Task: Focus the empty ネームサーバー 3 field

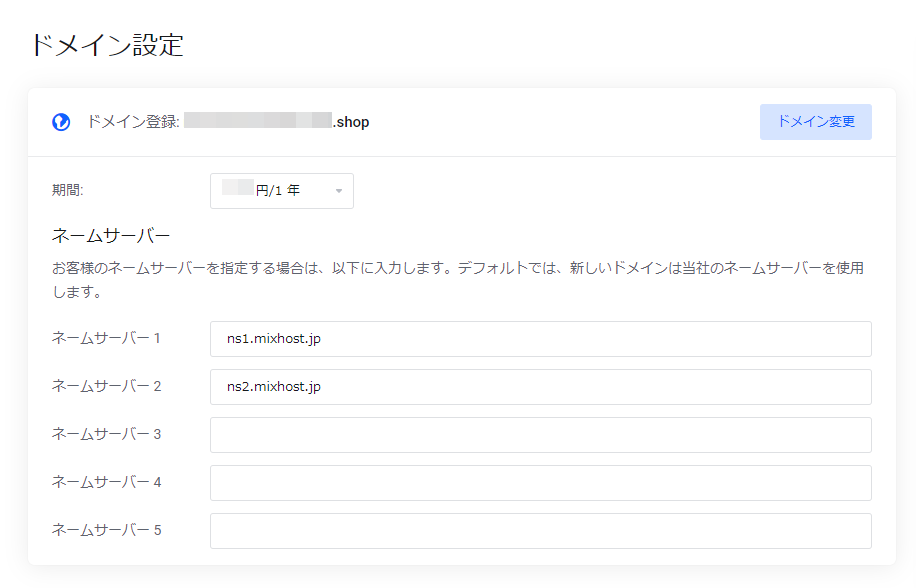Action: coord(540,434)
